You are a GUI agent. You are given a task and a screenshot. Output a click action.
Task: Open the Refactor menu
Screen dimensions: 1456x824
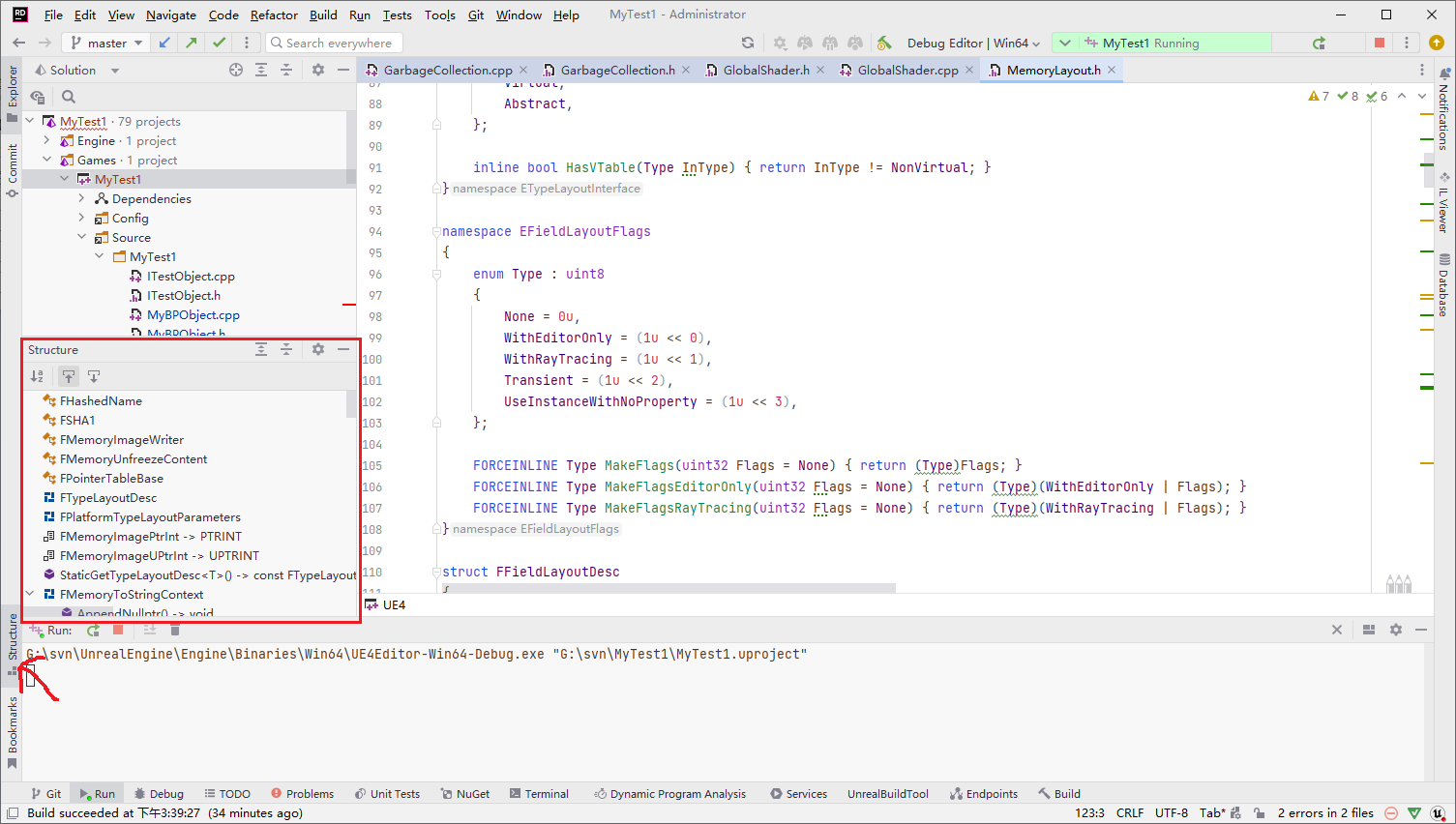pos(274,15)
